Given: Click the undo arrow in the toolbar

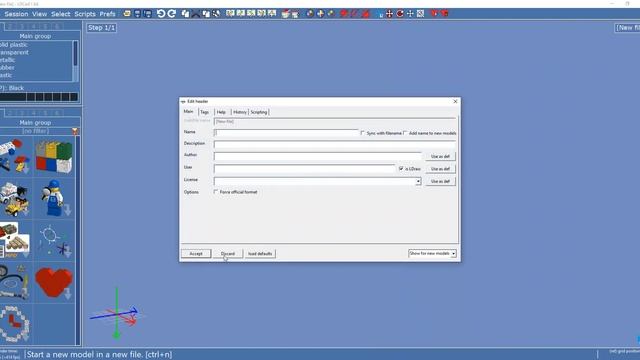Looking at the screenshot, I should 161,13.
